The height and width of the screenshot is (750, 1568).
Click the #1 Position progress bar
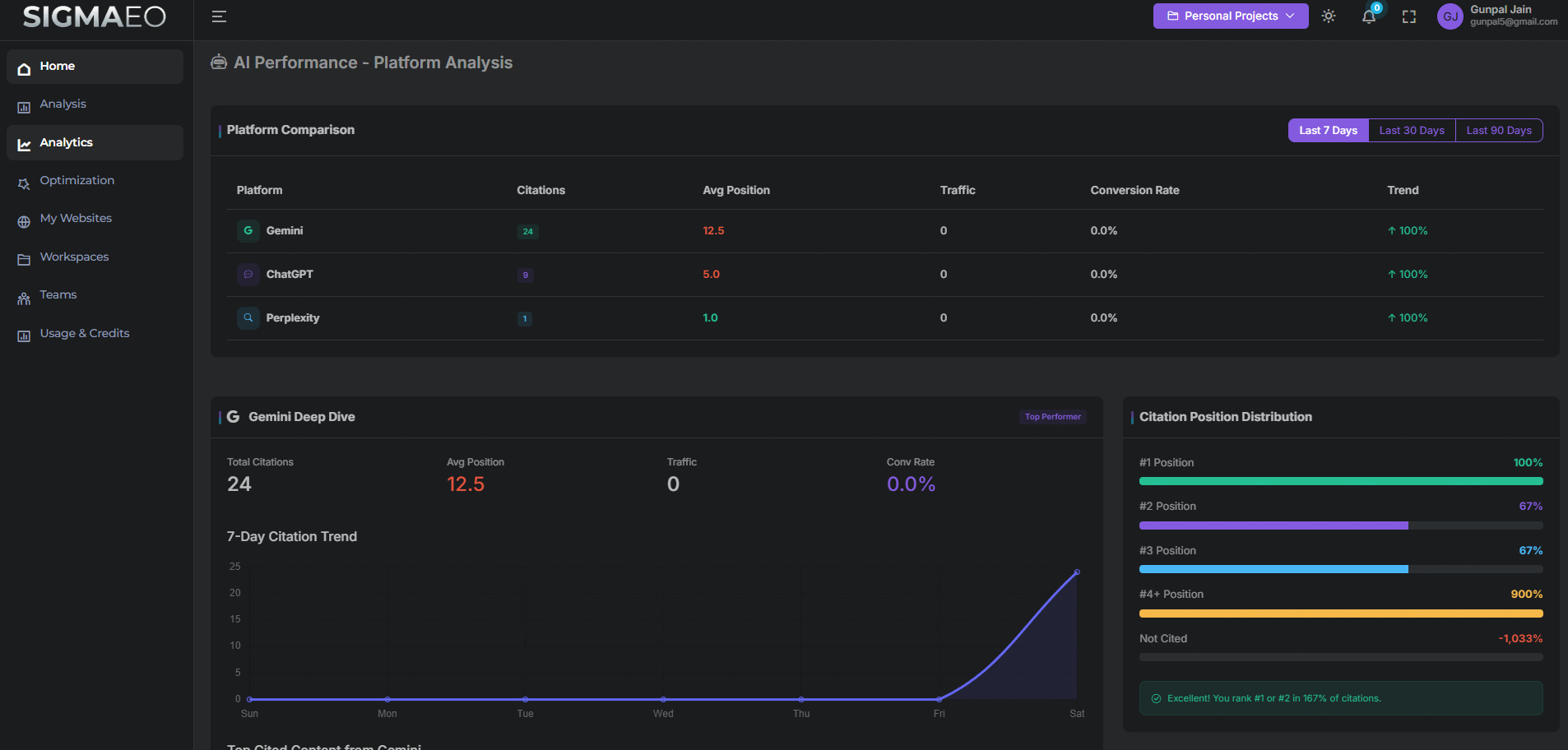point(1341,481)
